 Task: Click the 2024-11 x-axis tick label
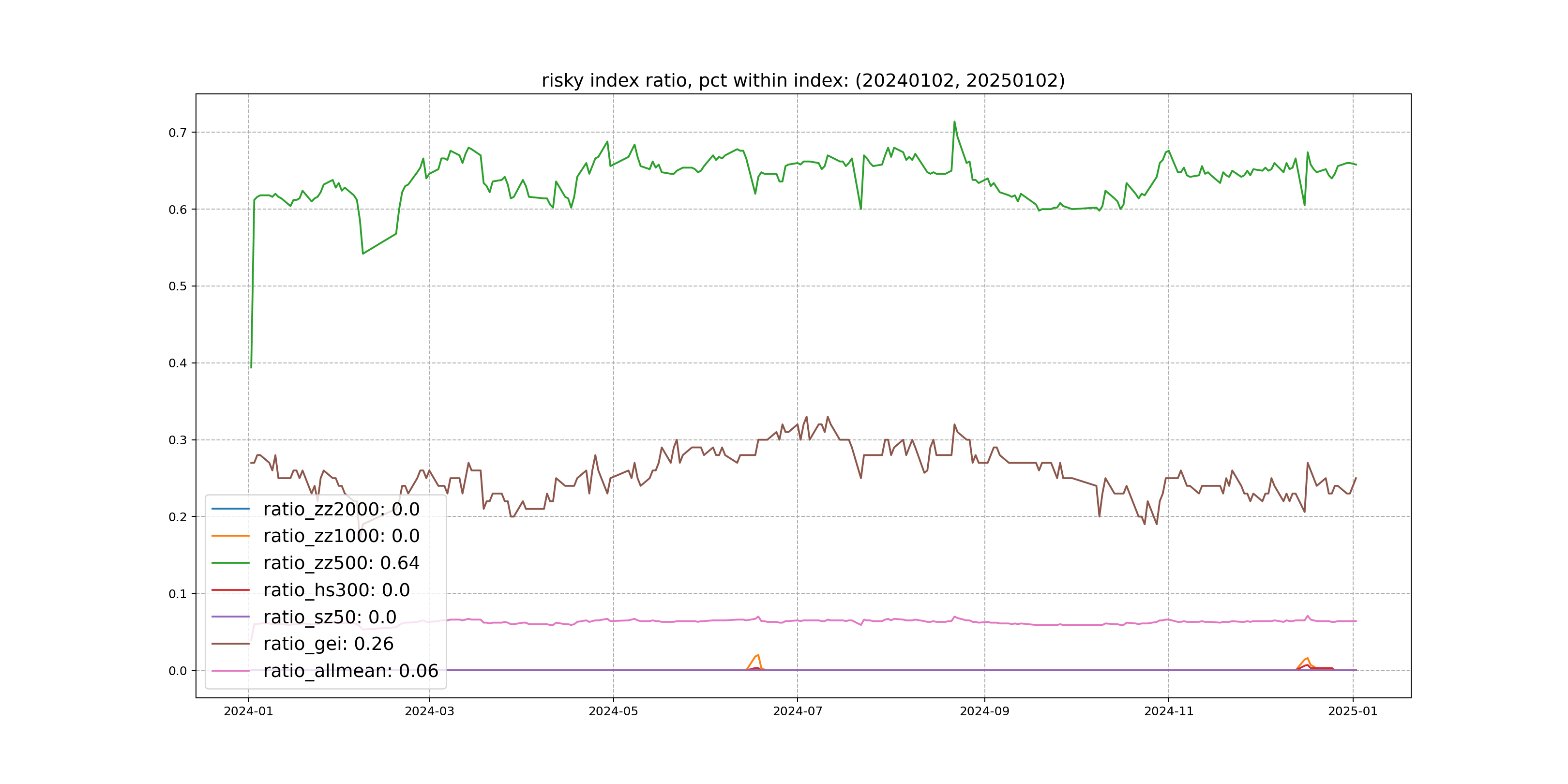click(x=1169, y=711)
